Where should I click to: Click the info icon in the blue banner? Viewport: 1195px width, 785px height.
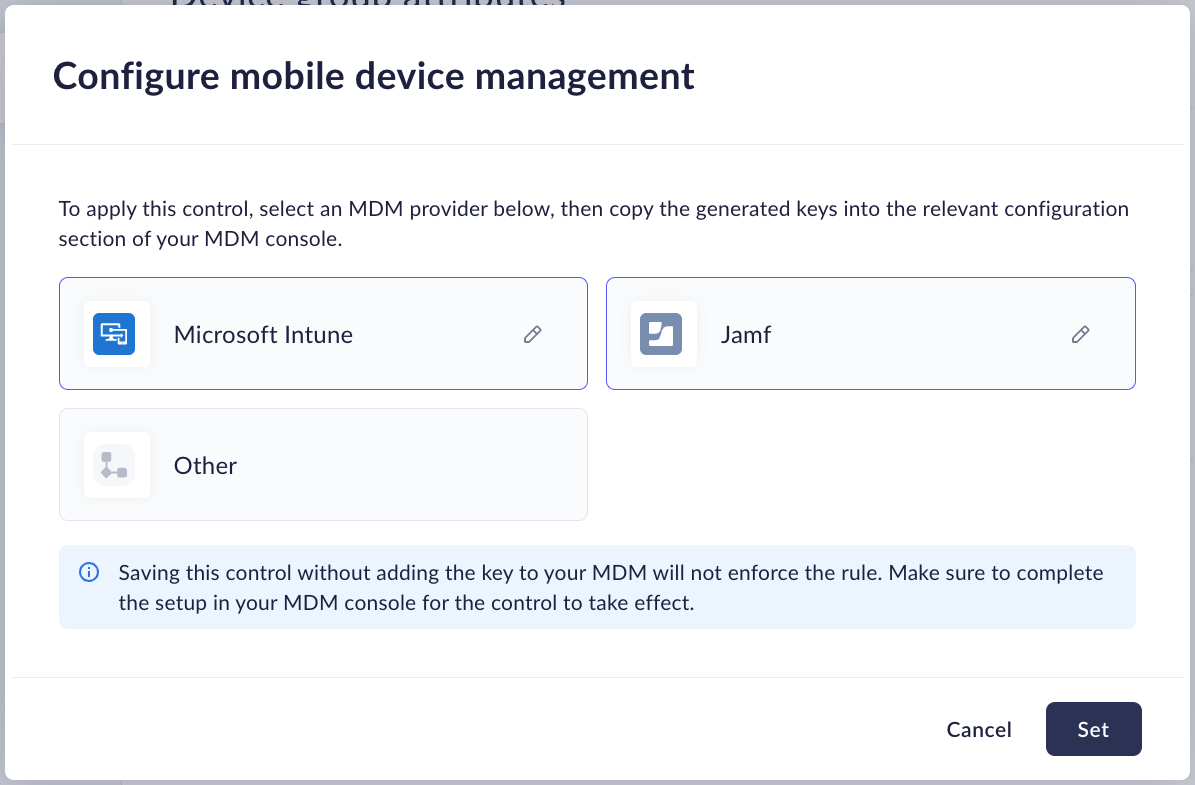tap(89, 573)
